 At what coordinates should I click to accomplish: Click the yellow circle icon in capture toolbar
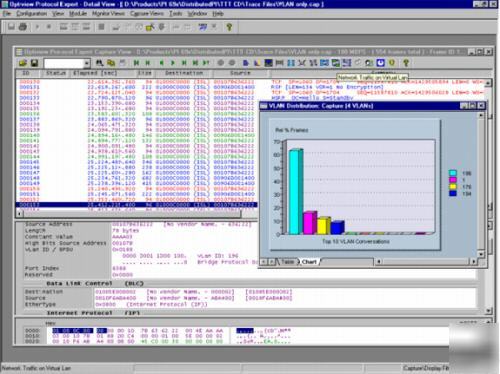pos(392,63)
